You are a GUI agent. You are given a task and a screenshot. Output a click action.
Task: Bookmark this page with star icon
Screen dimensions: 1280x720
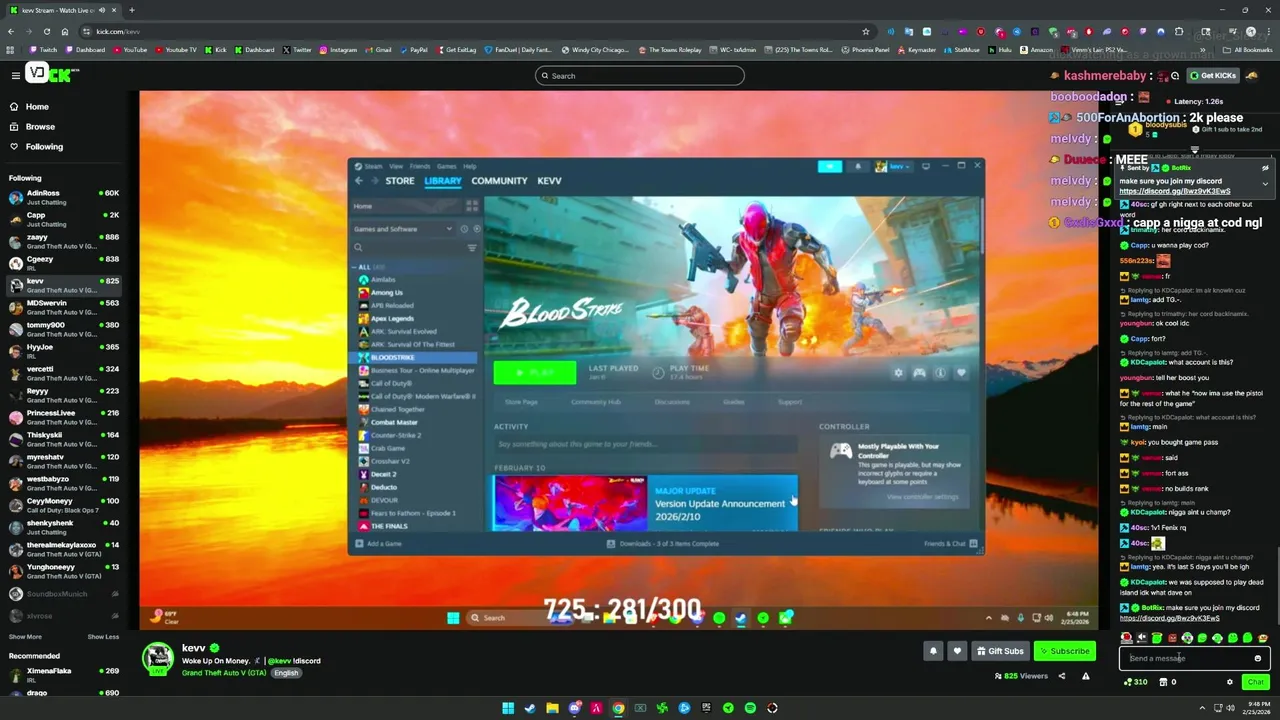(865, 31)
